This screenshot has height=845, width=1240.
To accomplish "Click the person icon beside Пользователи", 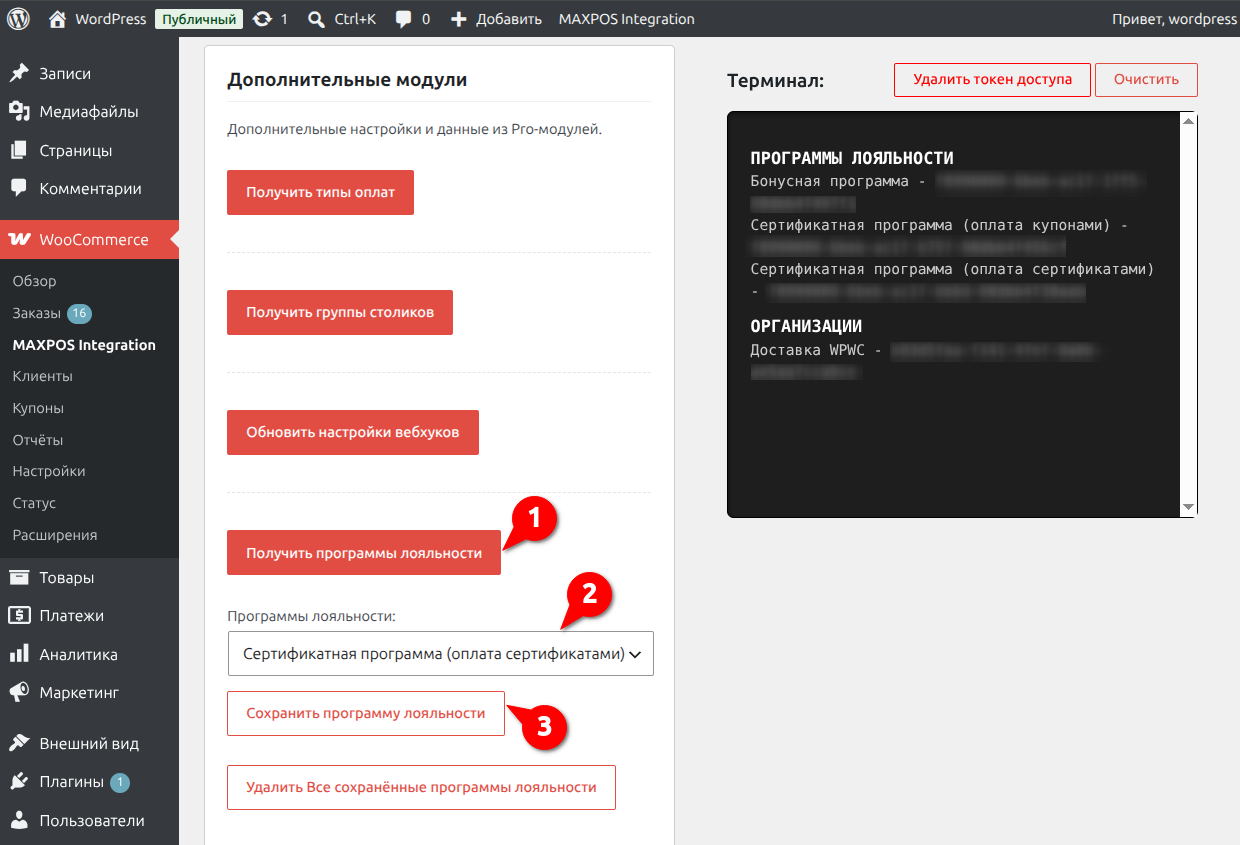I will point(19,820).
